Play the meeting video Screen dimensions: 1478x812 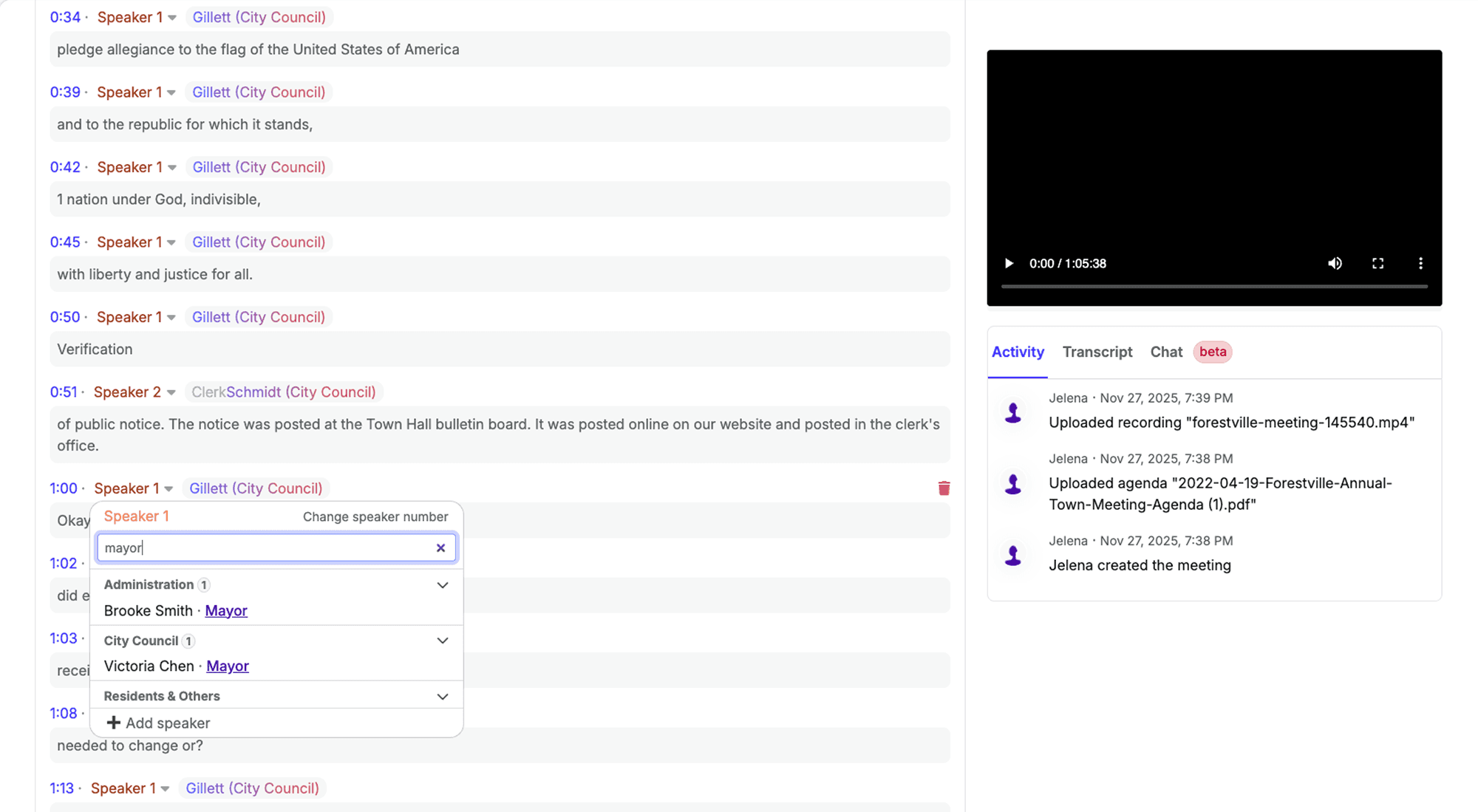(1009, 264)
